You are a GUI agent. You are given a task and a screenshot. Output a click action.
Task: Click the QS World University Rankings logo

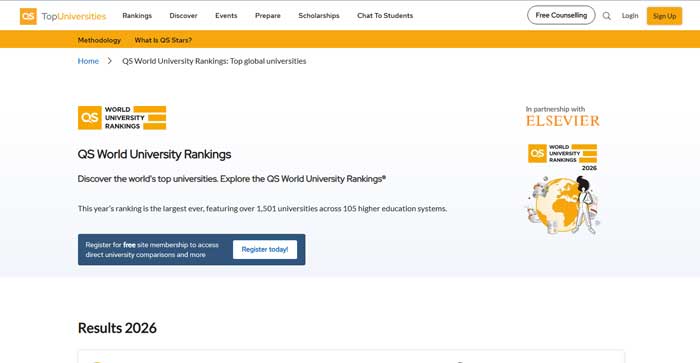(122, 118)
